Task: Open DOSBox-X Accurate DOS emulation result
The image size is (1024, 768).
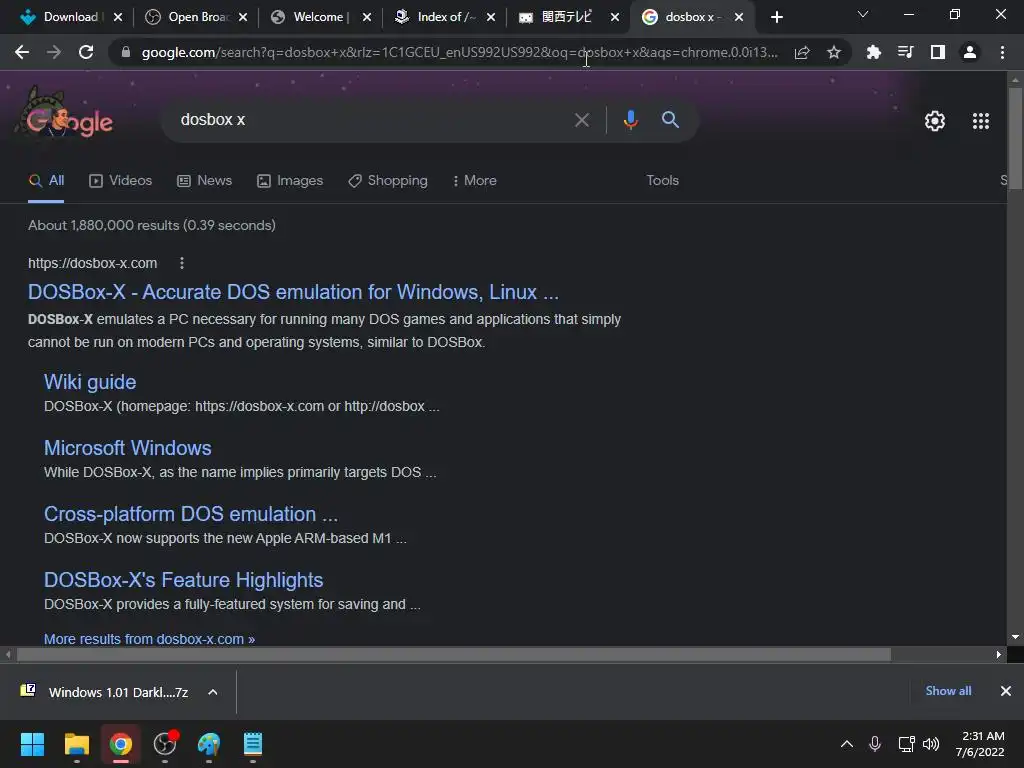Action: [x=293, y=292]
